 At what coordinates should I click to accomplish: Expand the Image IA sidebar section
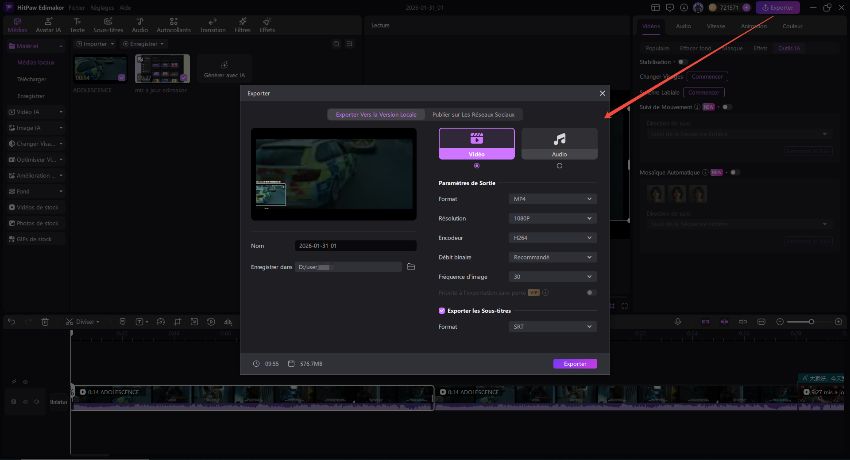[35, 128]
